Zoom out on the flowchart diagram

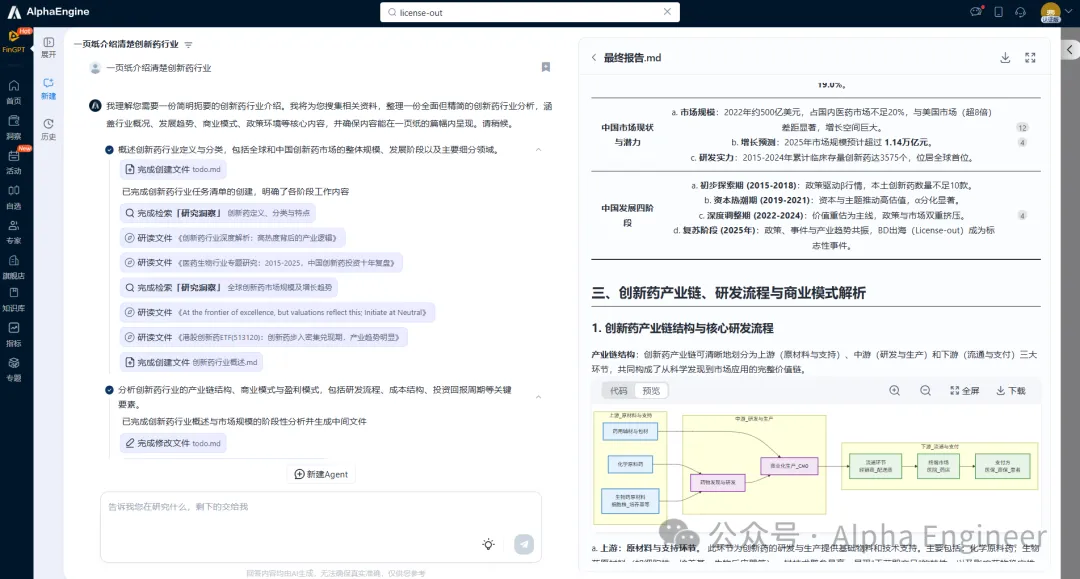[925, 391]
